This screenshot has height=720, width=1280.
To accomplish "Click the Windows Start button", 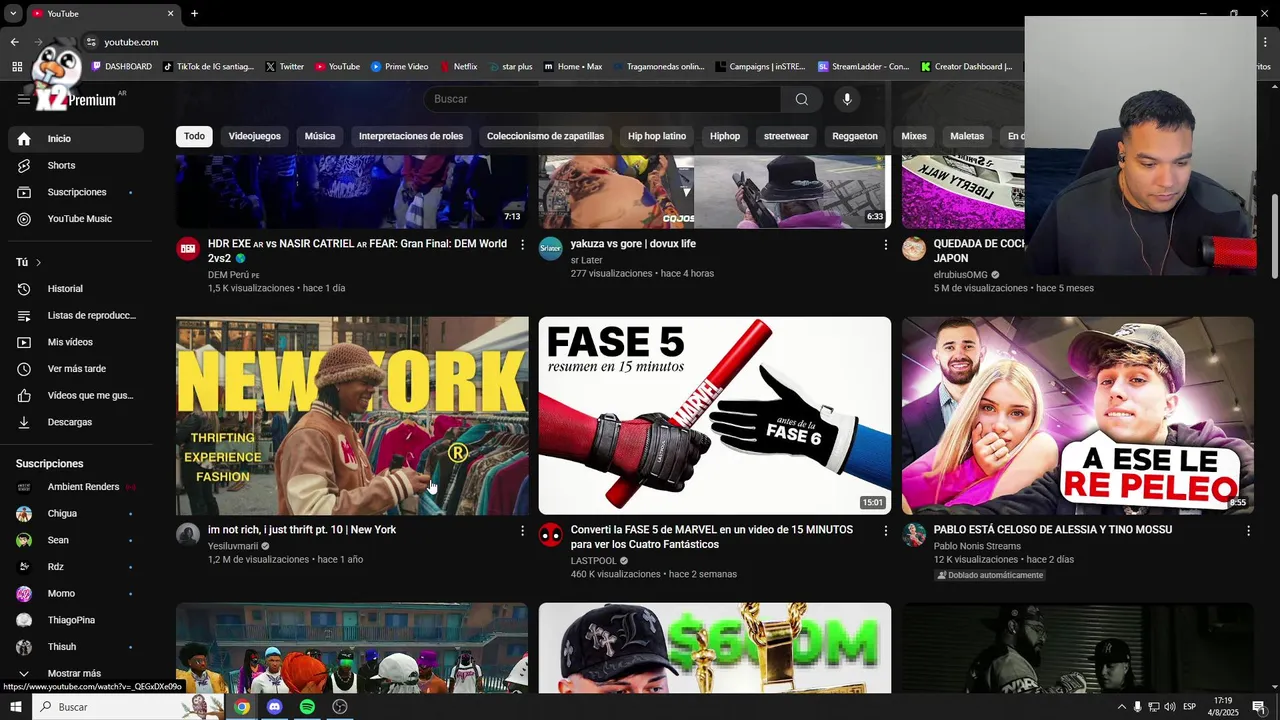I will [16, 707].
